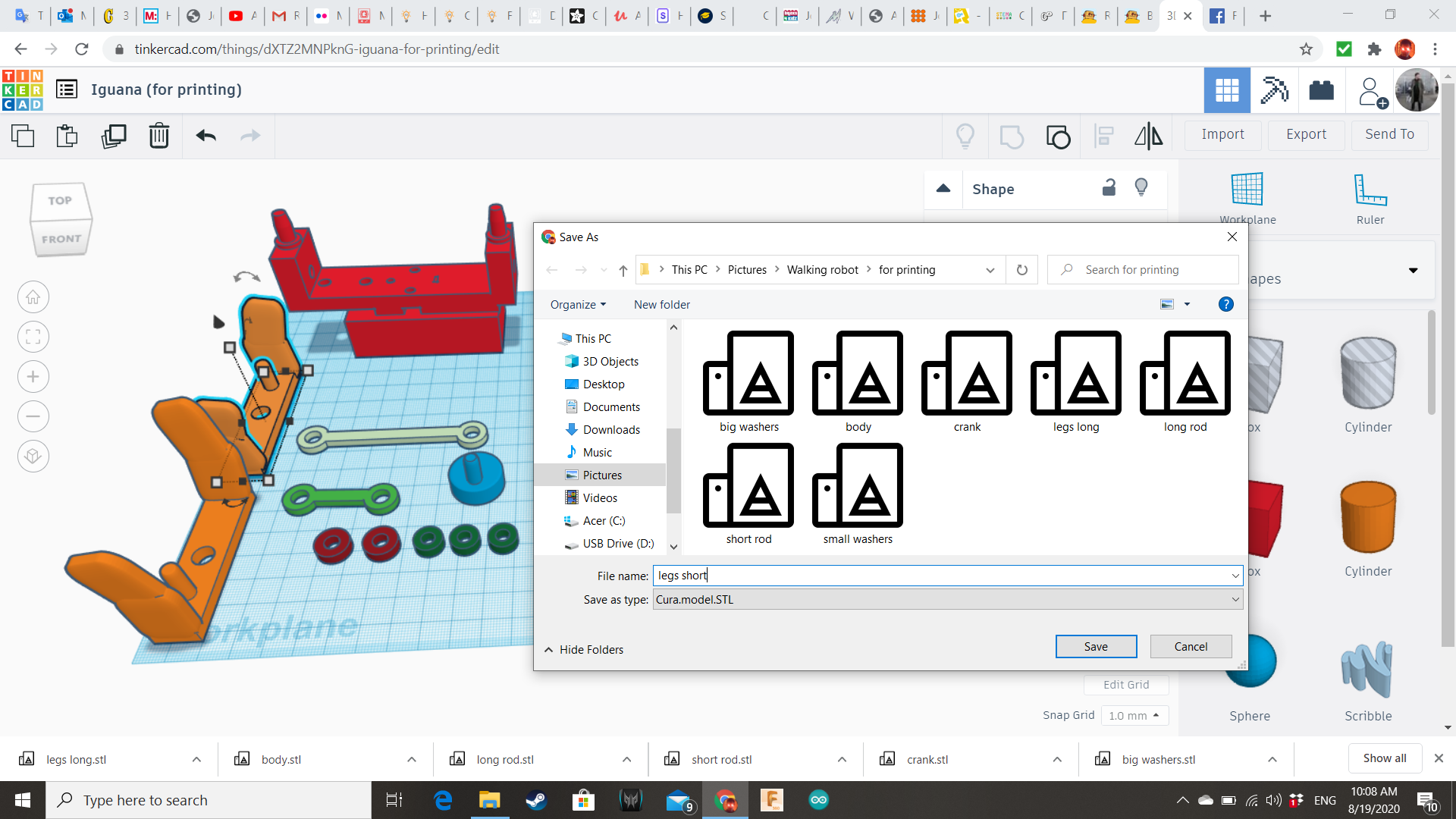This screenshot has height=819, width=1456.
Task: Click Walking robot in the breadcrumb path
Action: tap(822, 270)
